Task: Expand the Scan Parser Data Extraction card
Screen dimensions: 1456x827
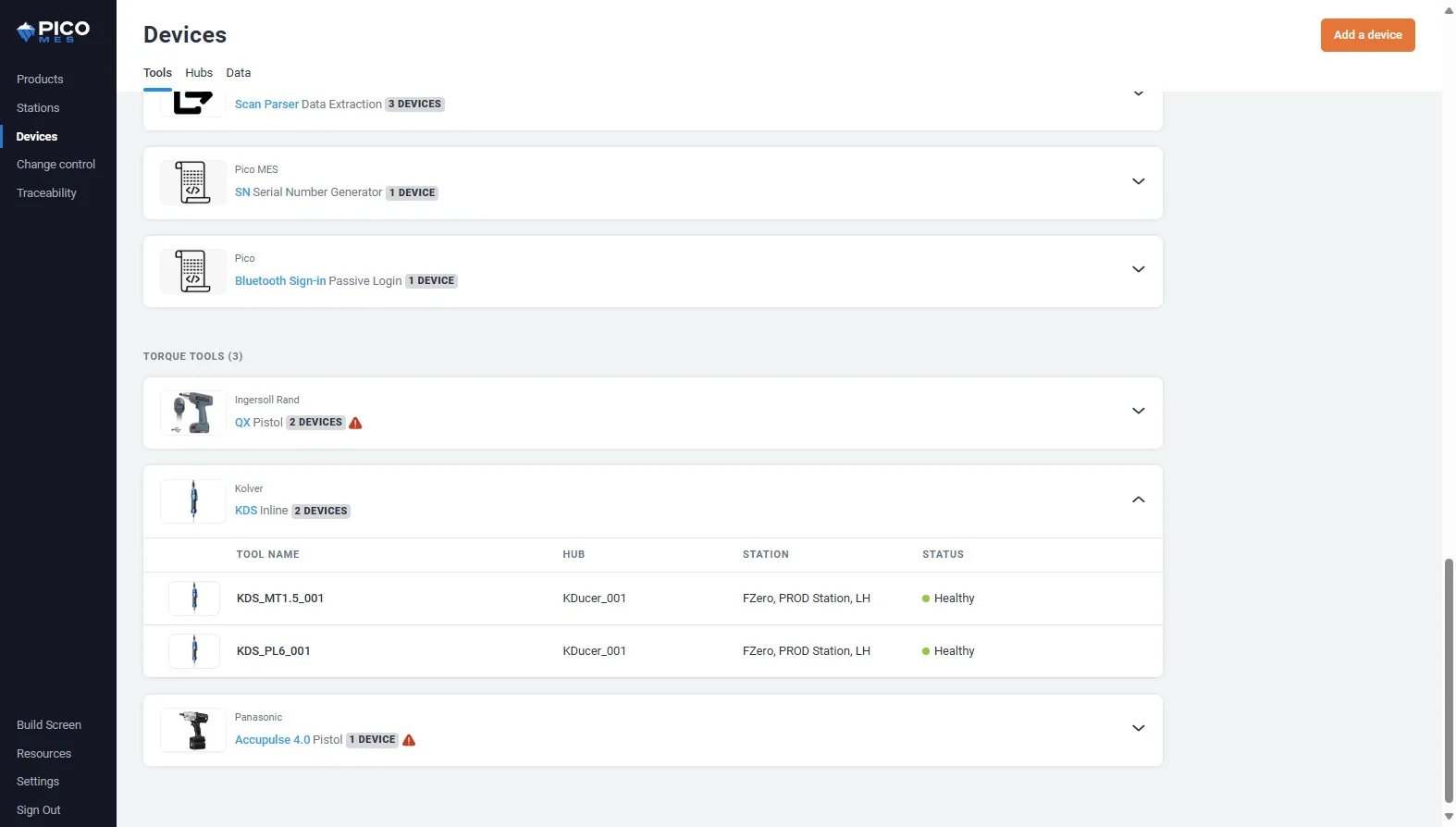Action: 1139,93
